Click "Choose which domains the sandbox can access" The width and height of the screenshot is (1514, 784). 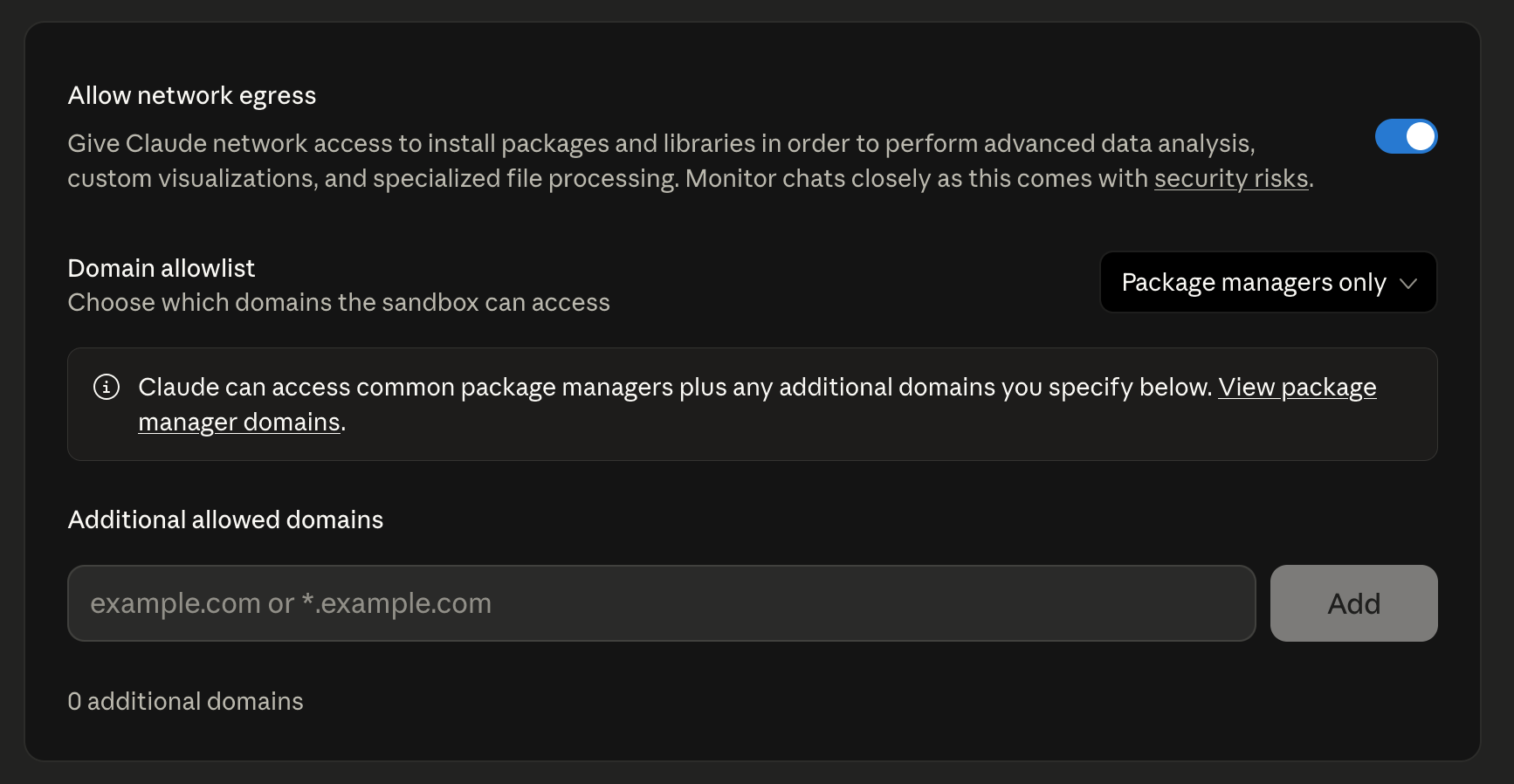339,302
